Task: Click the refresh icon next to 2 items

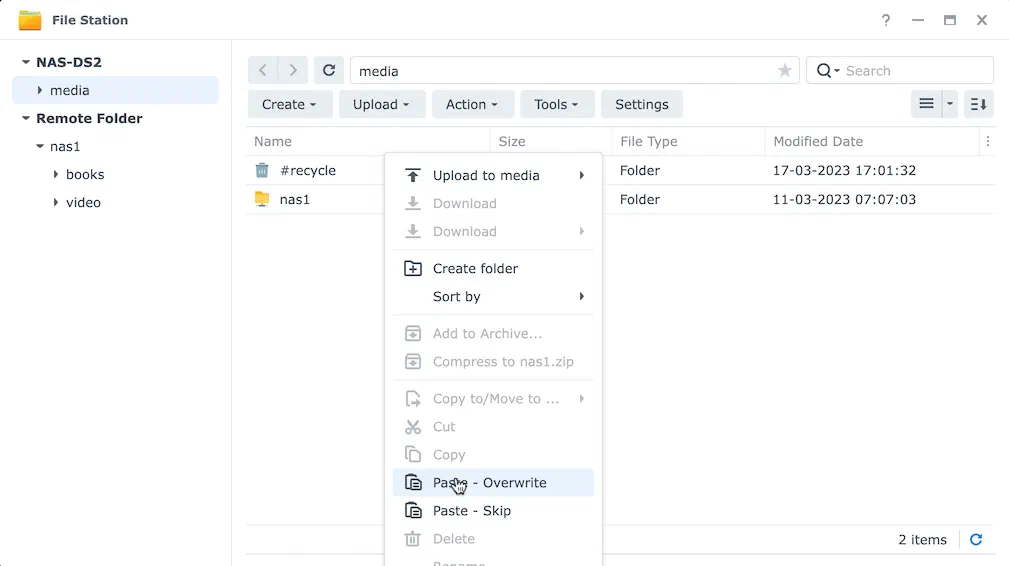Action: 976,540
